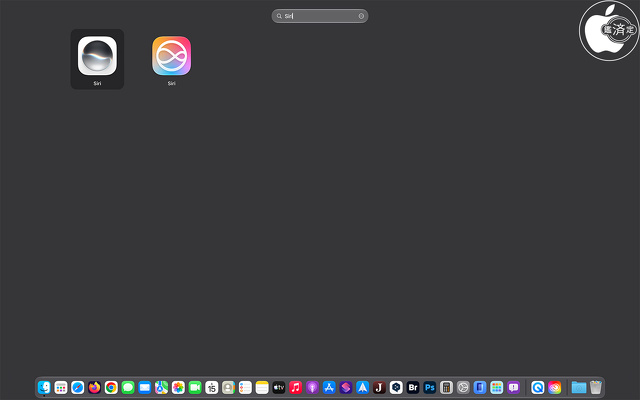Screen dimensions: 640x400
Task: Open Reminders from the Dock
Action: [x=245, y=387]
